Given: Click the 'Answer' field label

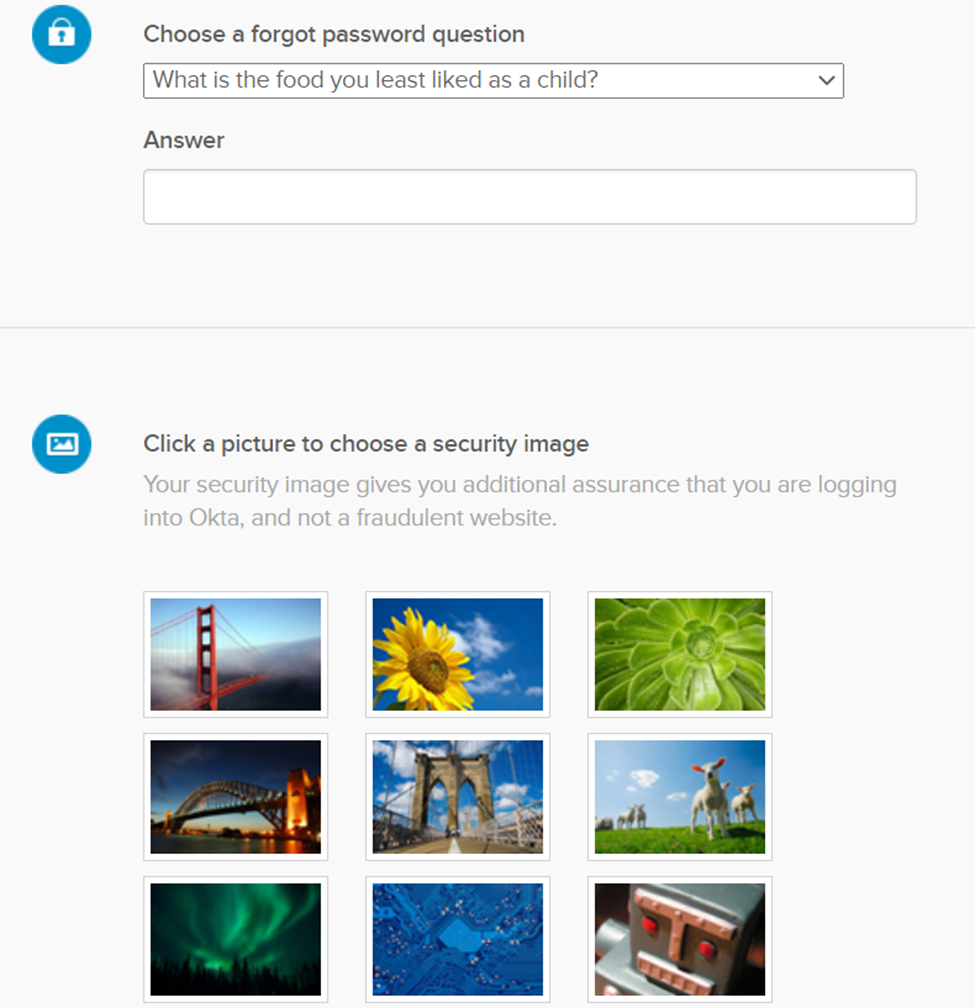Looking at the screenshot, I should (184, 140).
